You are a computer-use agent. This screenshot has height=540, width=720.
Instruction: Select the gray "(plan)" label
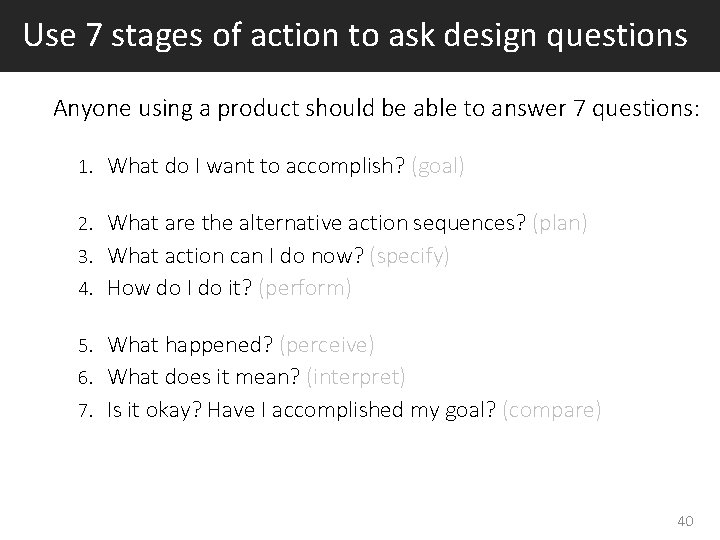560,224
